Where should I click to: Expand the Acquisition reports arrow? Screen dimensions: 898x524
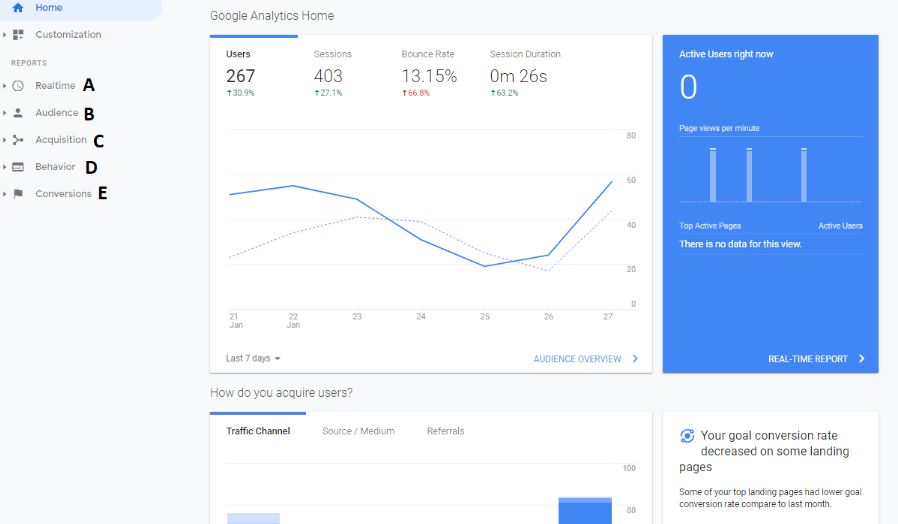click(x=5, y=140)
